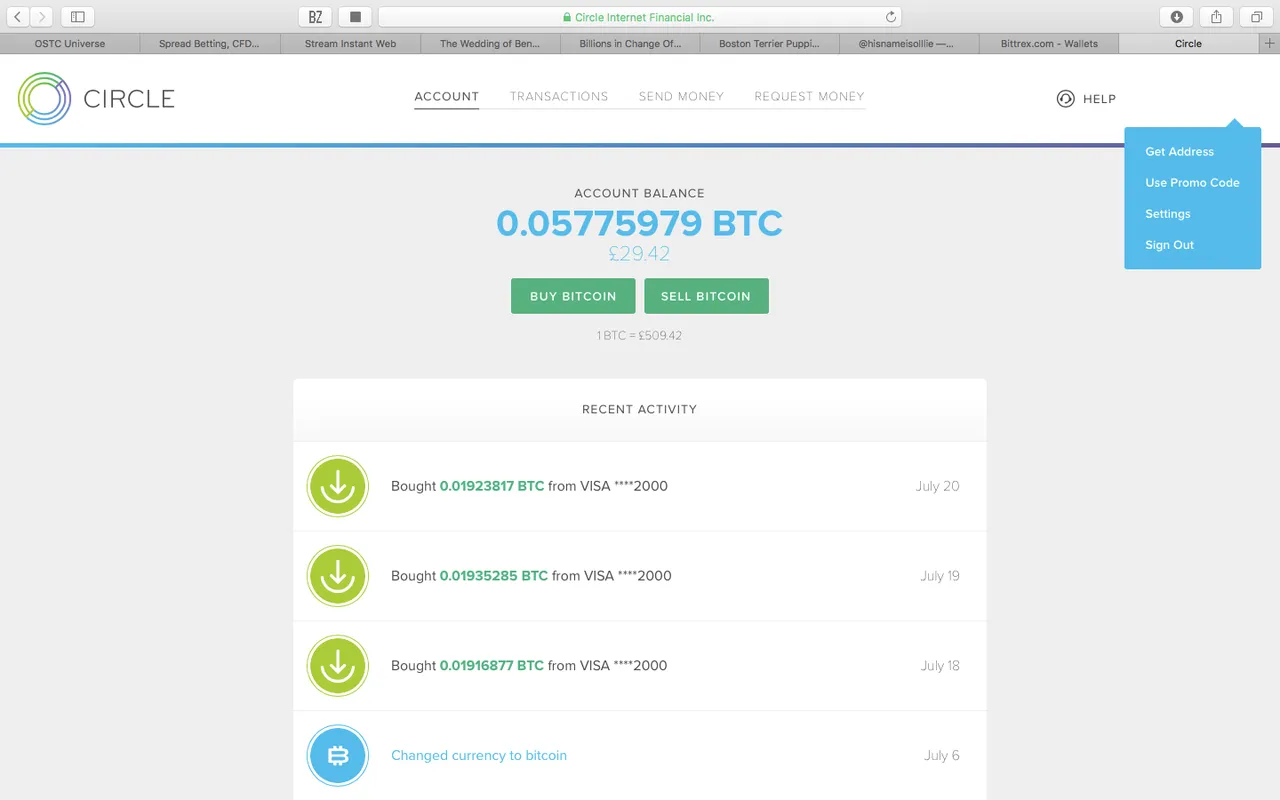Click the 0.01923817 BTC amount
Image resolution: width=1280 pixels, height=800 pixels.
(492, 486)
